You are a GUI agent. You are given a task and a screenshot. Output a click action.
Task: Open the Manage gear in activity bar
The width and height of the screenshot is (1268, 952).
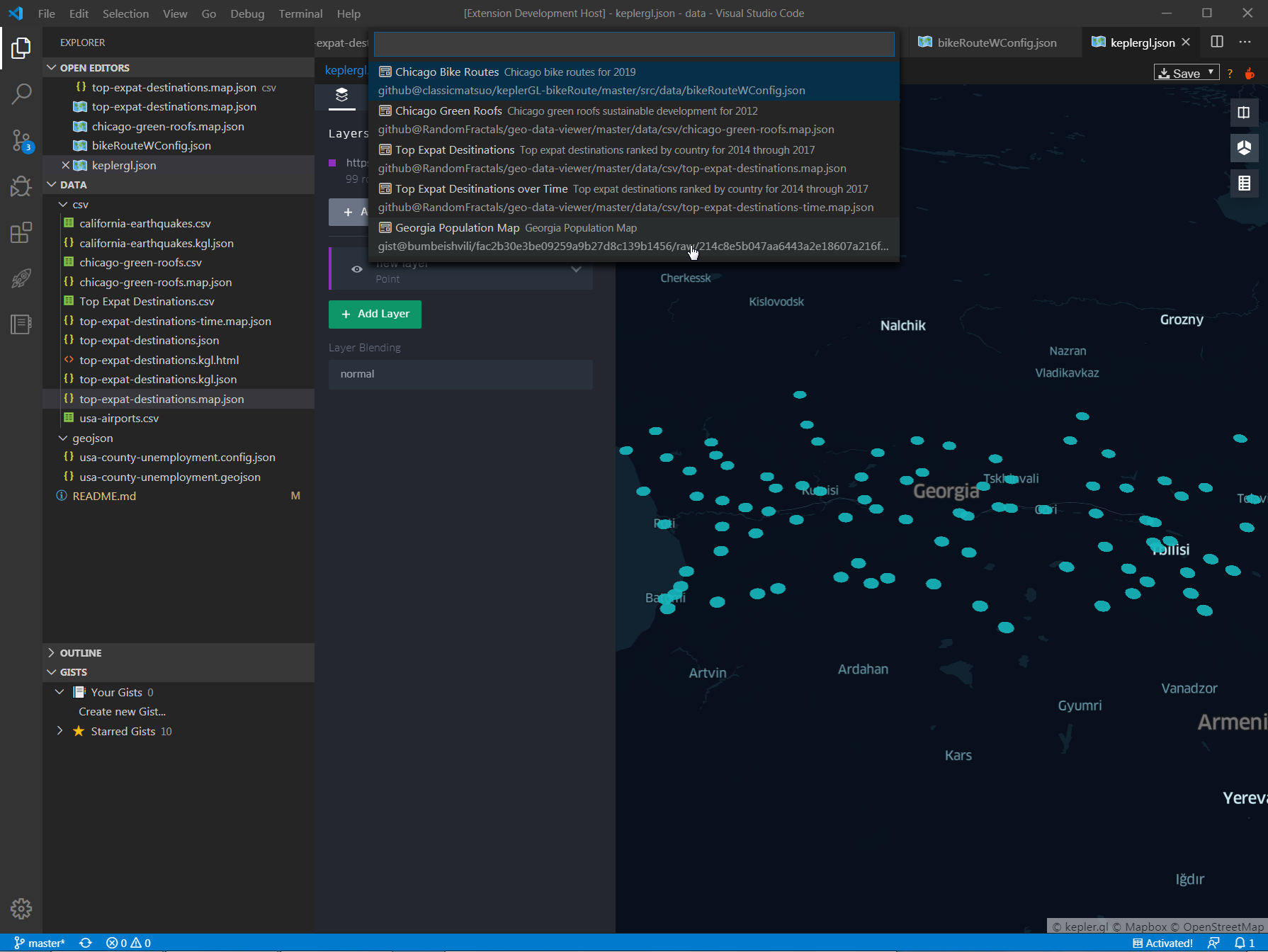click(21, 909)
